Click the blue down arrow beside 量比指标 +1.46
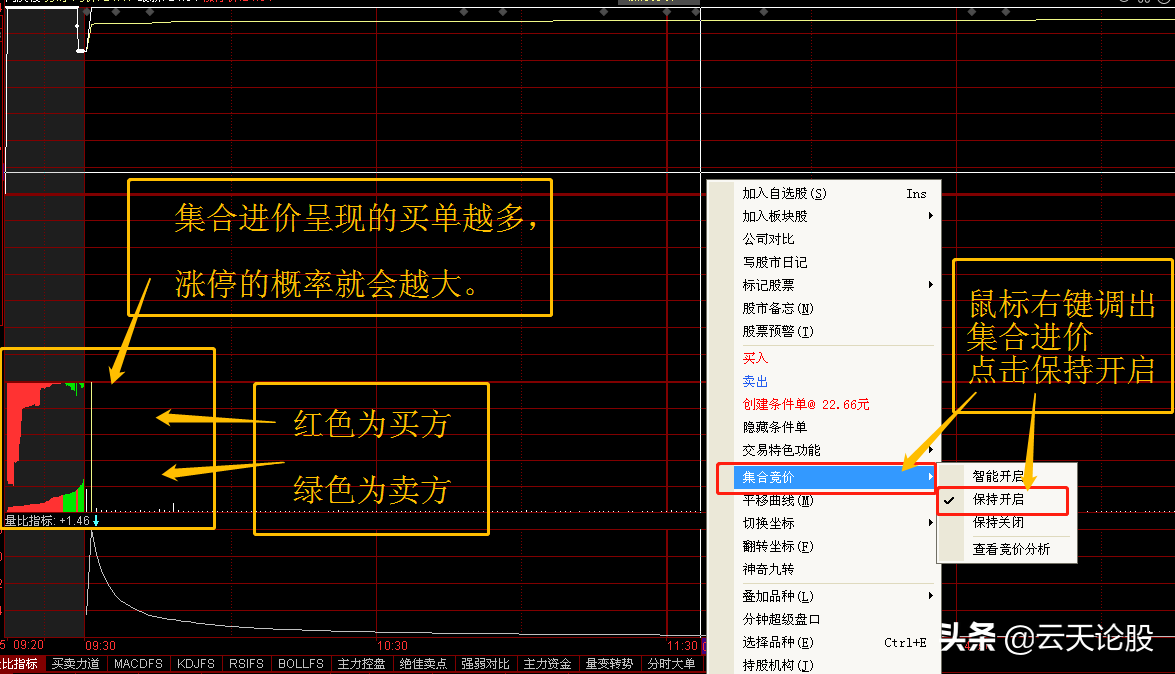1175x674 pixels. (x=96, y=520)
